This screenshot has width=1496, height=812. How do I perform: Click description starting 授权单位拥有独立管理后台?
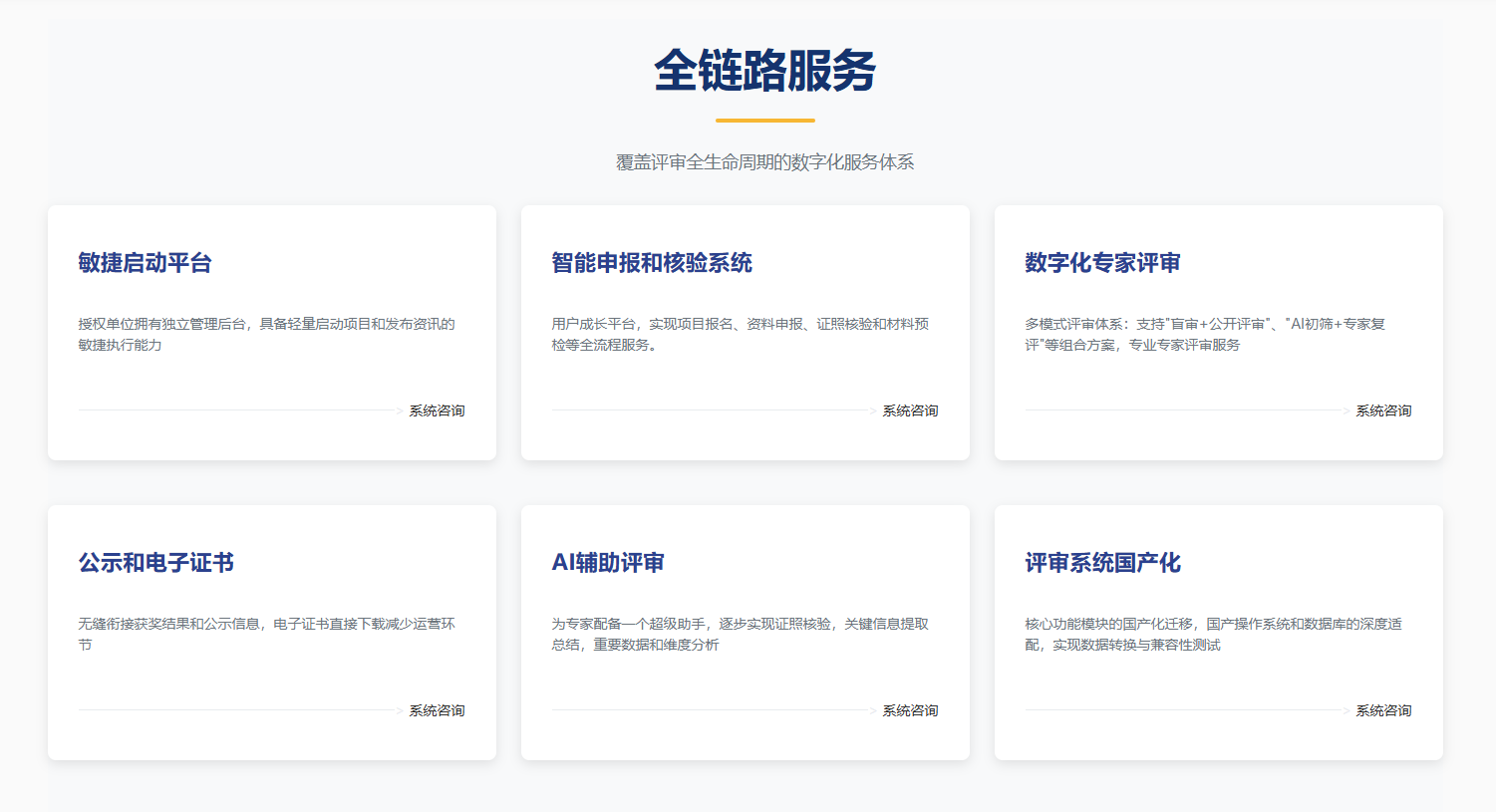coord(266,334)
